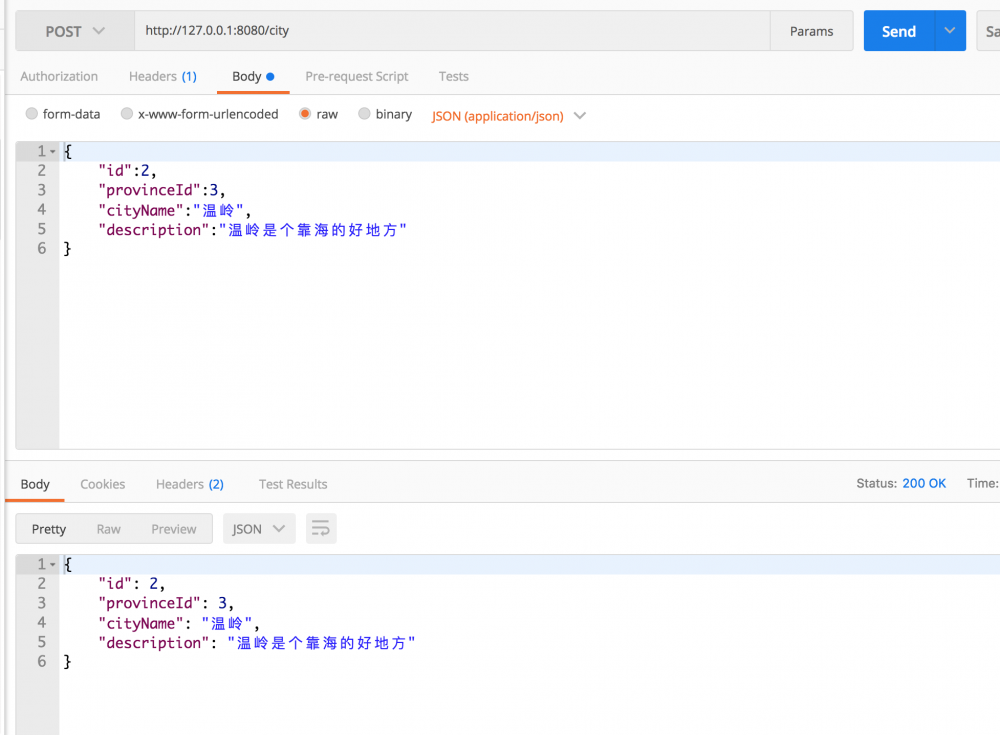Viewport: 1000px width, 735px height.
Task: Open the JSON (application/json) body type dropdown
Action: coord(508,115)
